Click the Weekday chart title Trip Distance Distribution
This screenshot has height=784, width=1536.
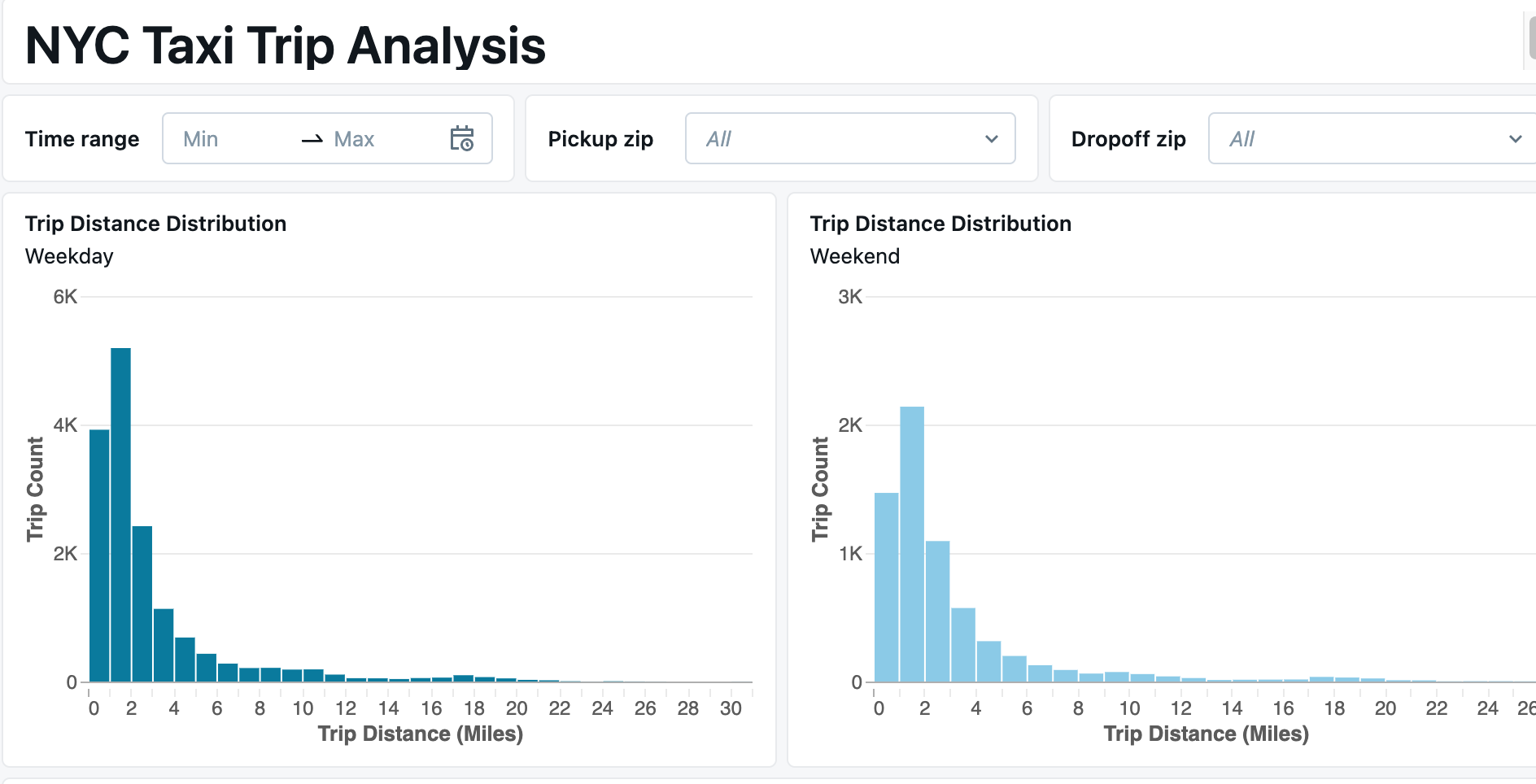click(x=155, y=224)
